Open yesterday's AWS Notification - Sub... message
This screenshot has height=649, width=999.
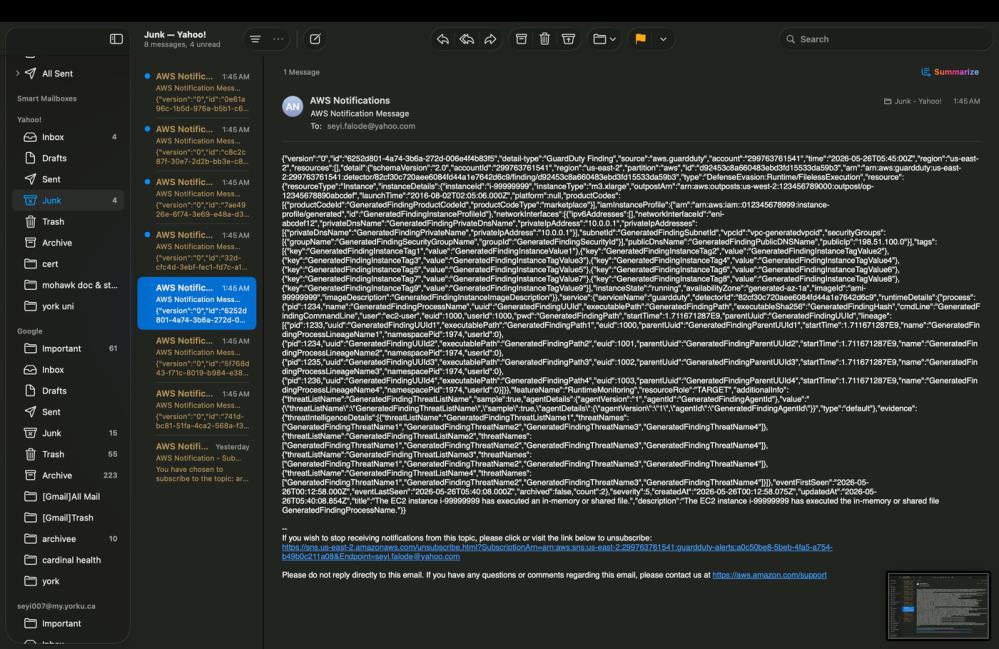[197, 462]
